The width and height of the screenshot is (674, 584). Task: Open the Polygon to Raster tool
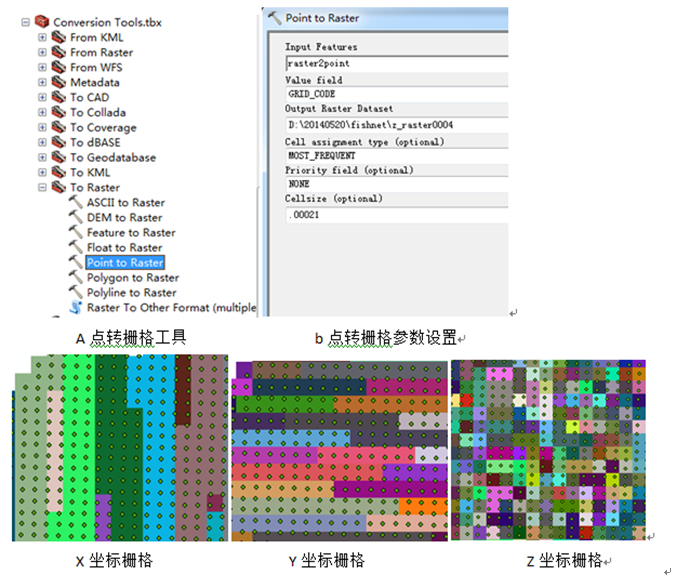click(133, 278)
